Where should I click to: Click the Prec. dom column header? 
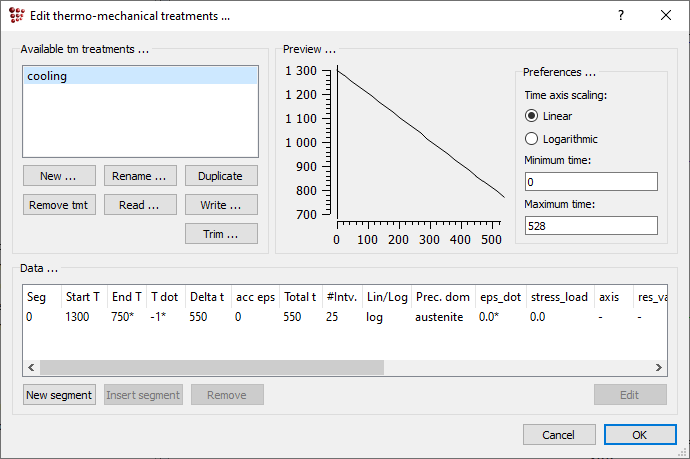pyautogui.click(x=443, y=297)
